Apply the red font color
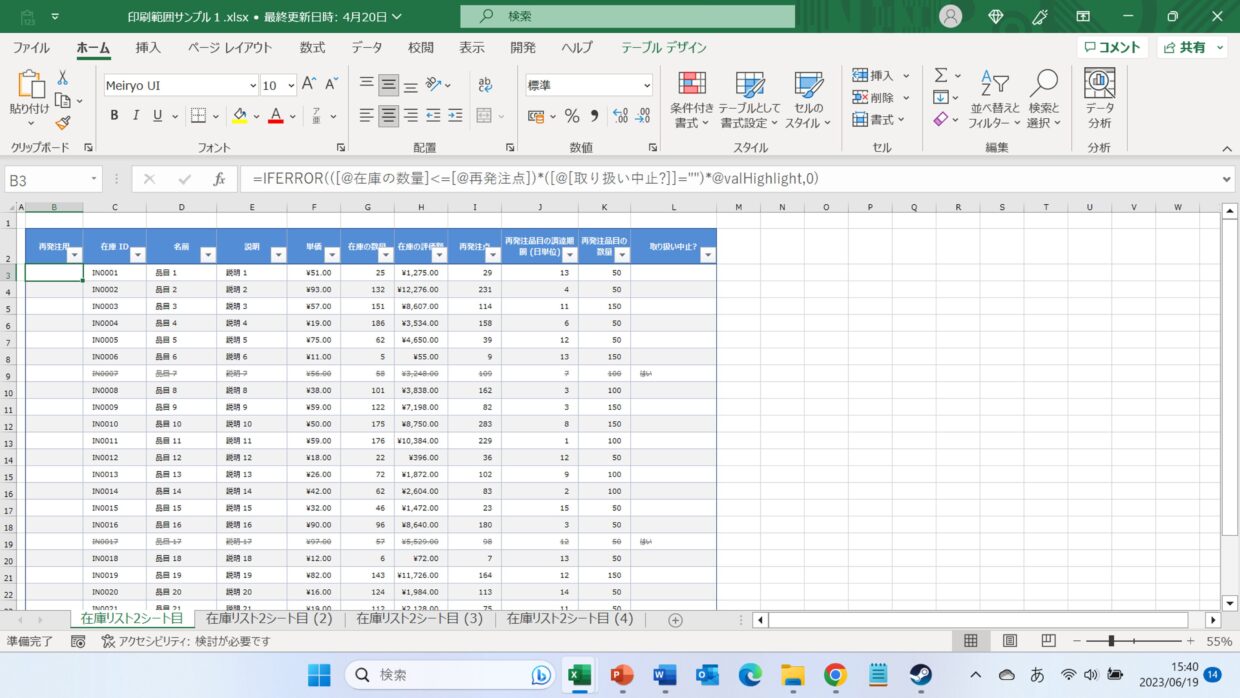The image size is (1240, 698). click(x=276, y=116)
